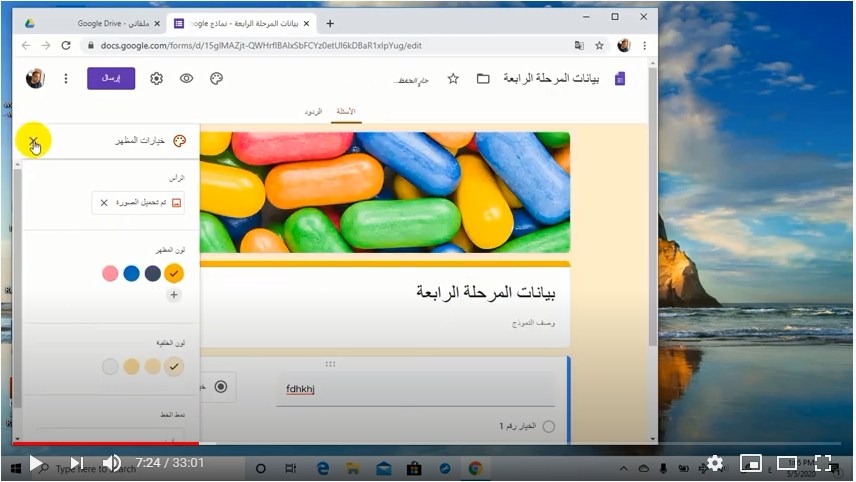Image resolution: width=856 pixels, height=482 pixels.
Task: Close the theme options side panel
Action: 33,141
